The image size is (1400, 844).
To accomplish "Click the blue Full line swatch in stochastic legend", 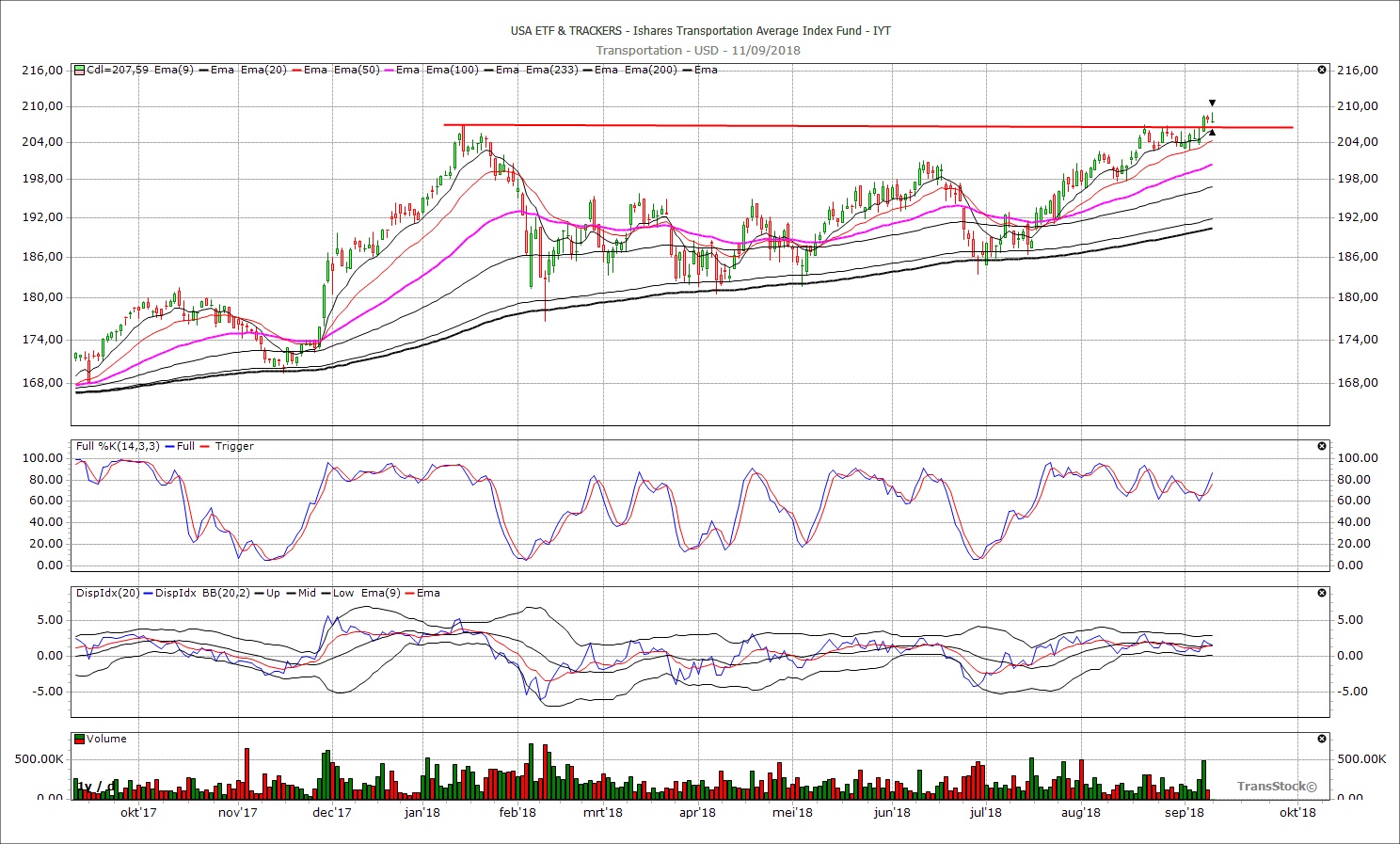I will [170, 446].
